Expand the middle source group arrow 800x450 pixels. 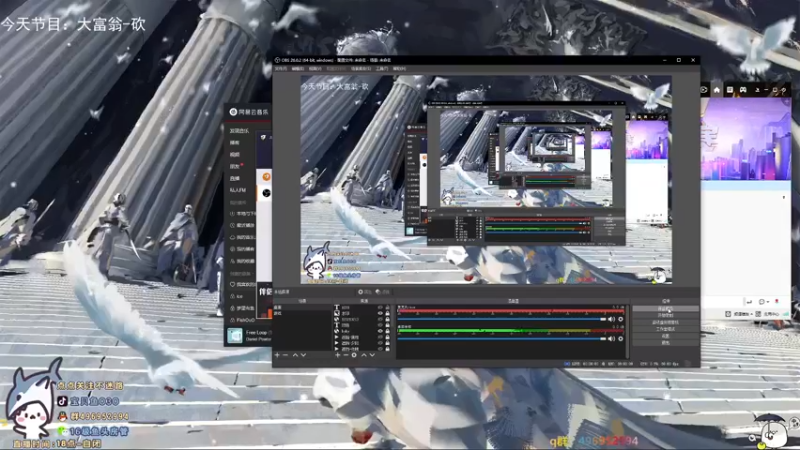(337, 343)
